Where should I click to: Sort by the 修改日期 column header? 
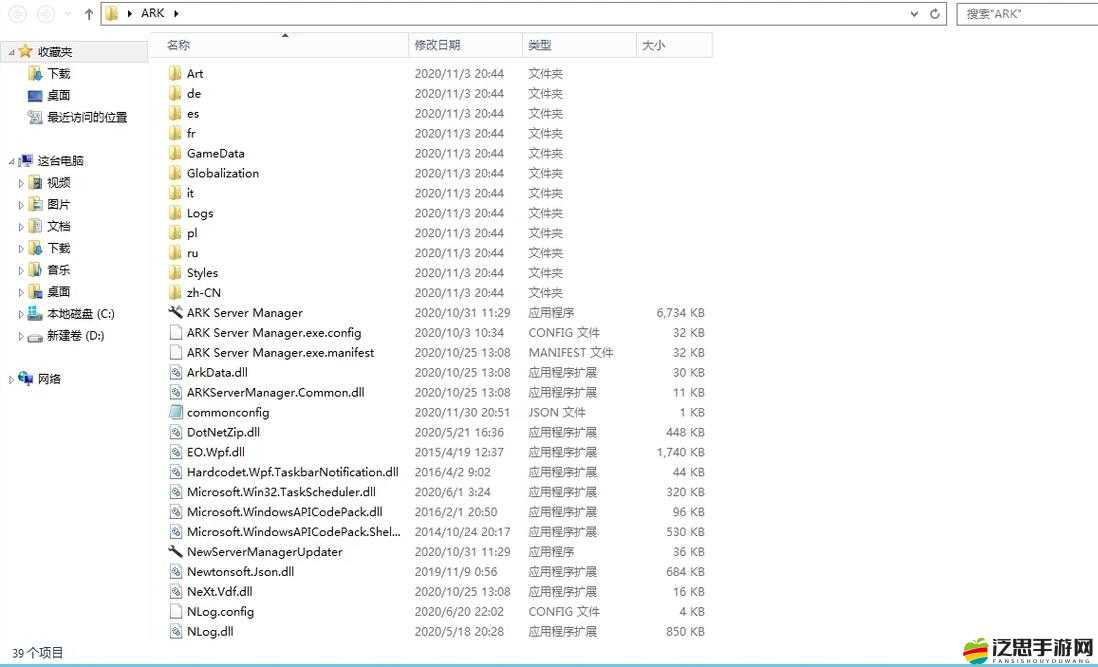[466, 45]
